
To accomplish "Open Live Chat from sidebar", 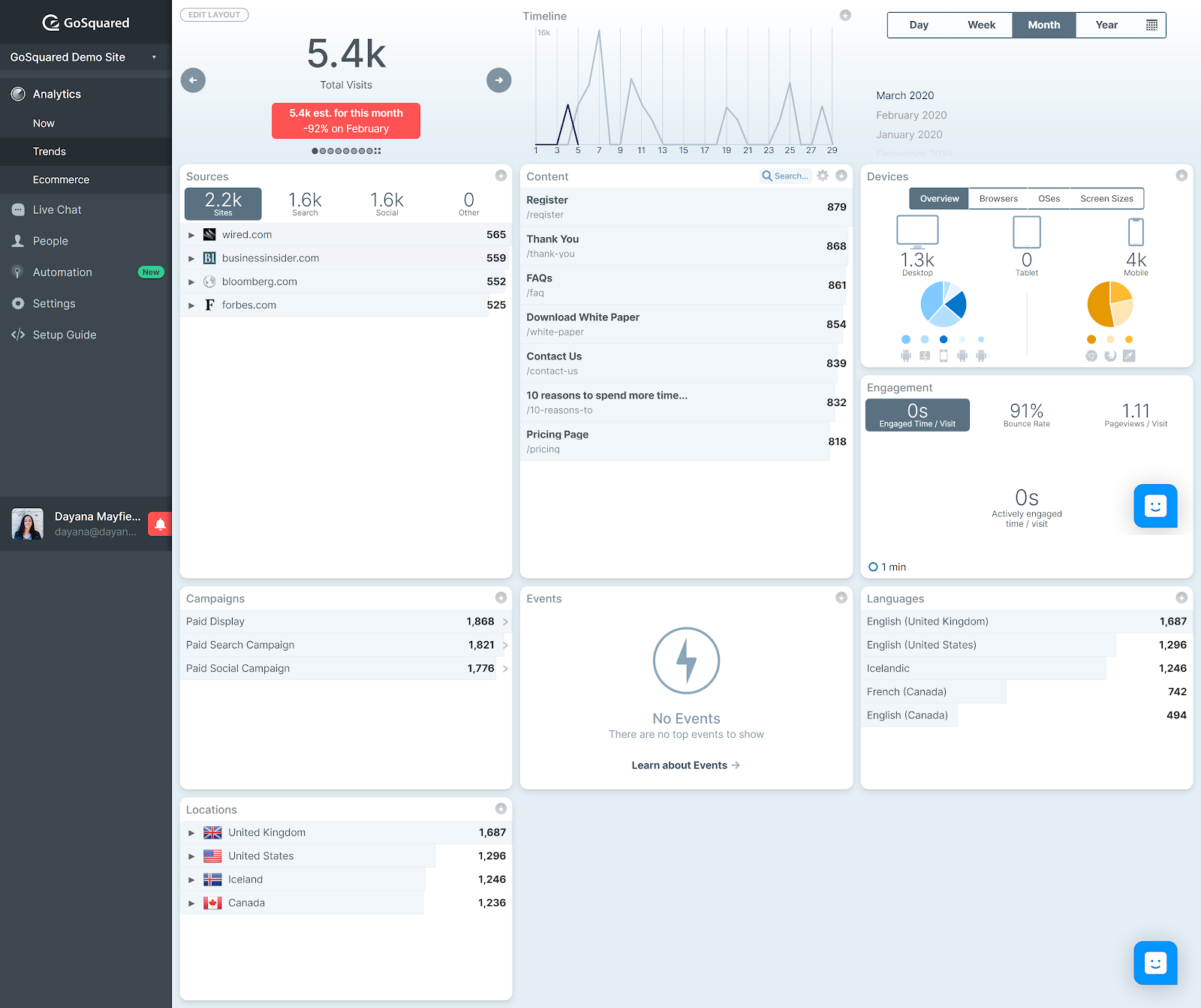I will click(x=57, y=210).
